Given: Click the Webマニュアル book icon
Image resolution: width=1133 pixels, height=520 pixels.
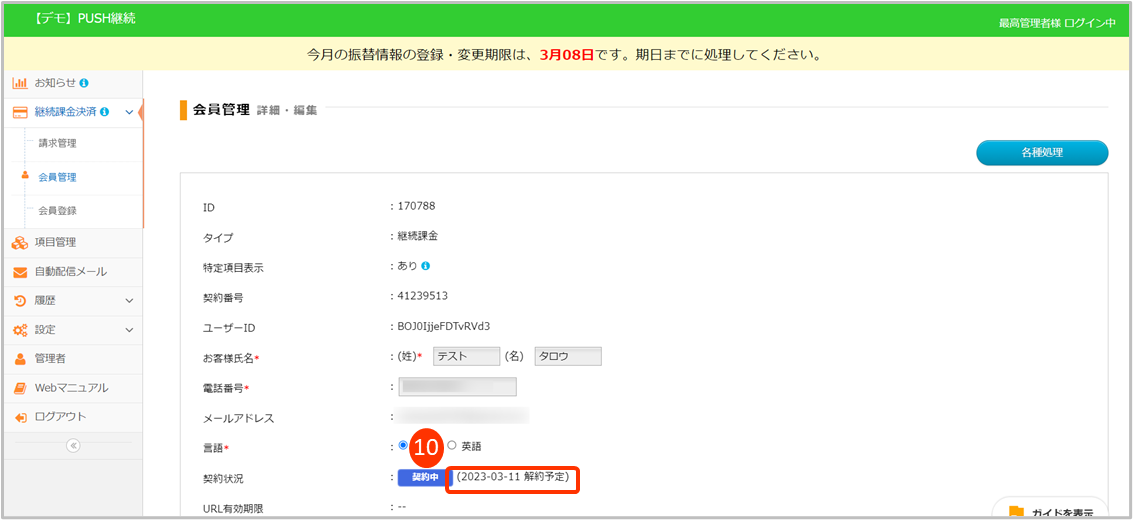Looking at the screenshot, I should point(20,388).
